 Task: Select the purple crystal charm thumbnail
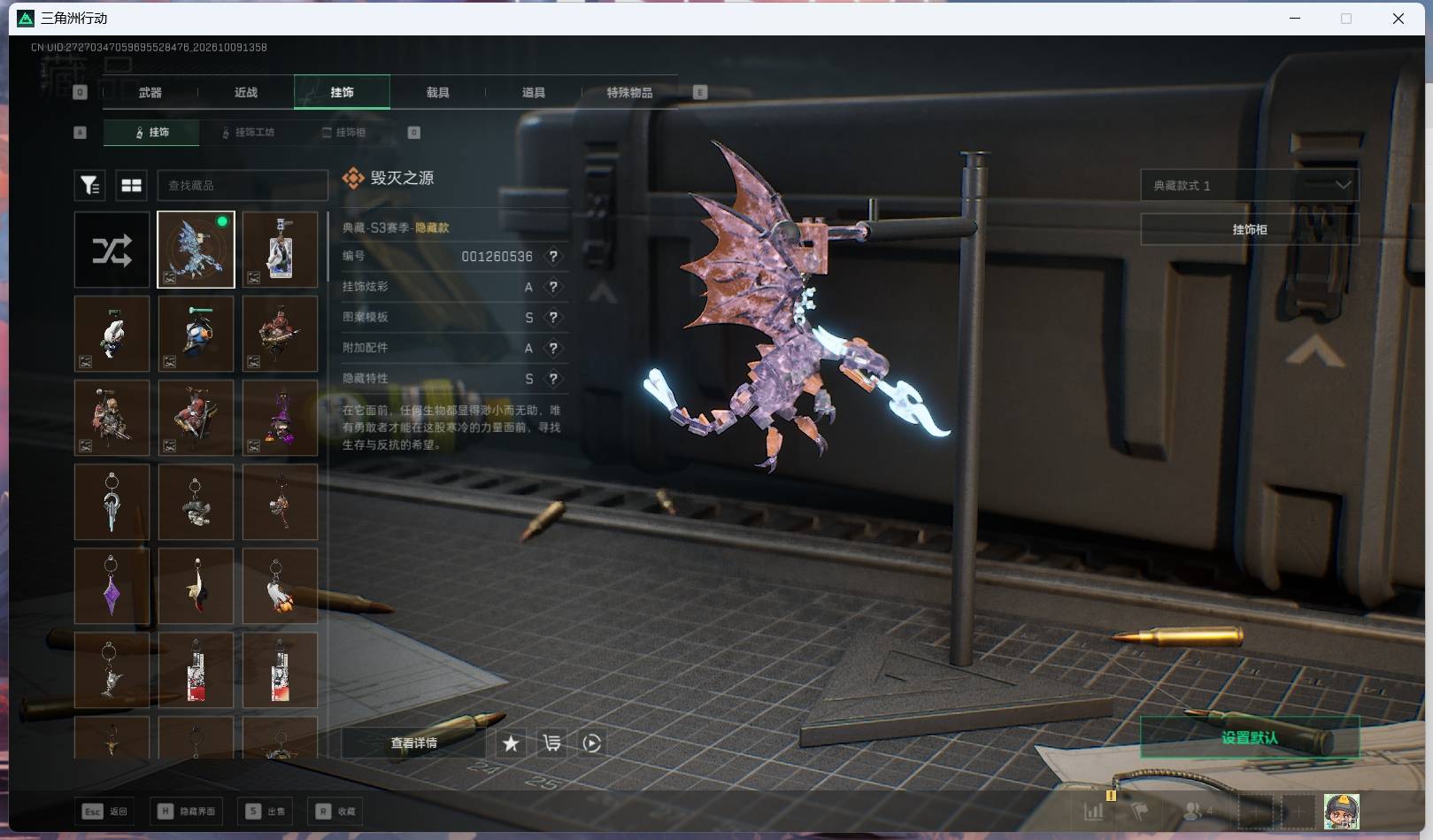[112, 586]
